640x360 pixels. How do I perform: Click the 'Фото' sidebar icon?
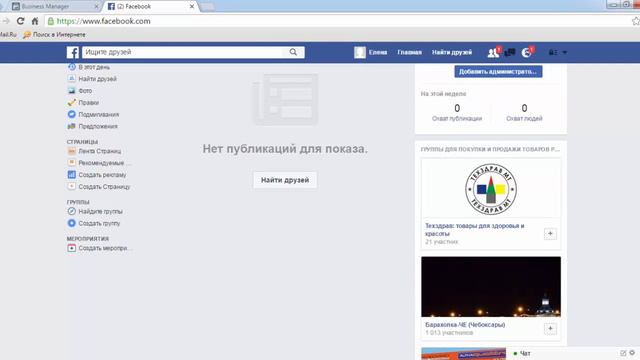coord(71,90)
